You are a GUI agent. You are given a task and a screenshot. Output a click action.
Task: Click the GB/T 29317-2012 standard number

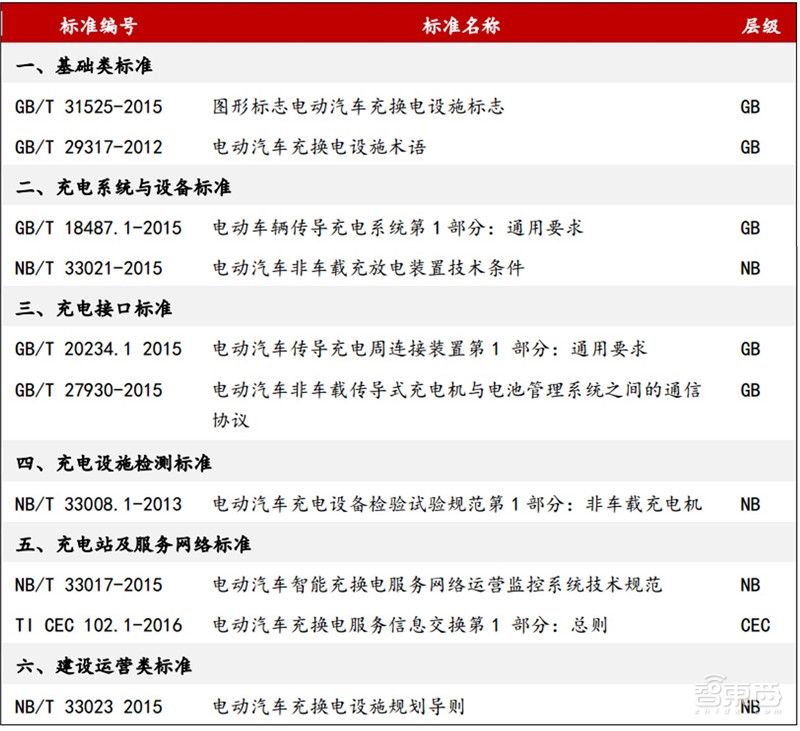(x=88, y=147)
